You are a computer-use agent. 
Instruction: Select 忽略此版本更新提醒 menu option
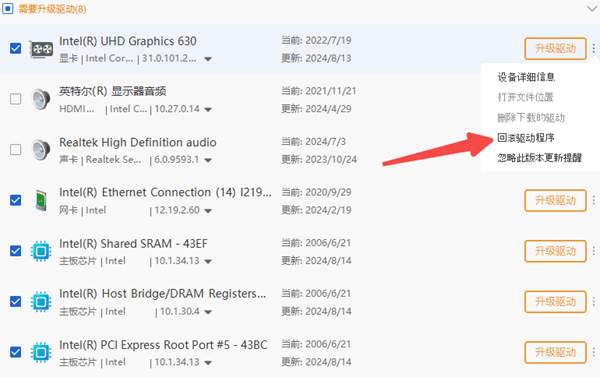(x=540, y=158)
